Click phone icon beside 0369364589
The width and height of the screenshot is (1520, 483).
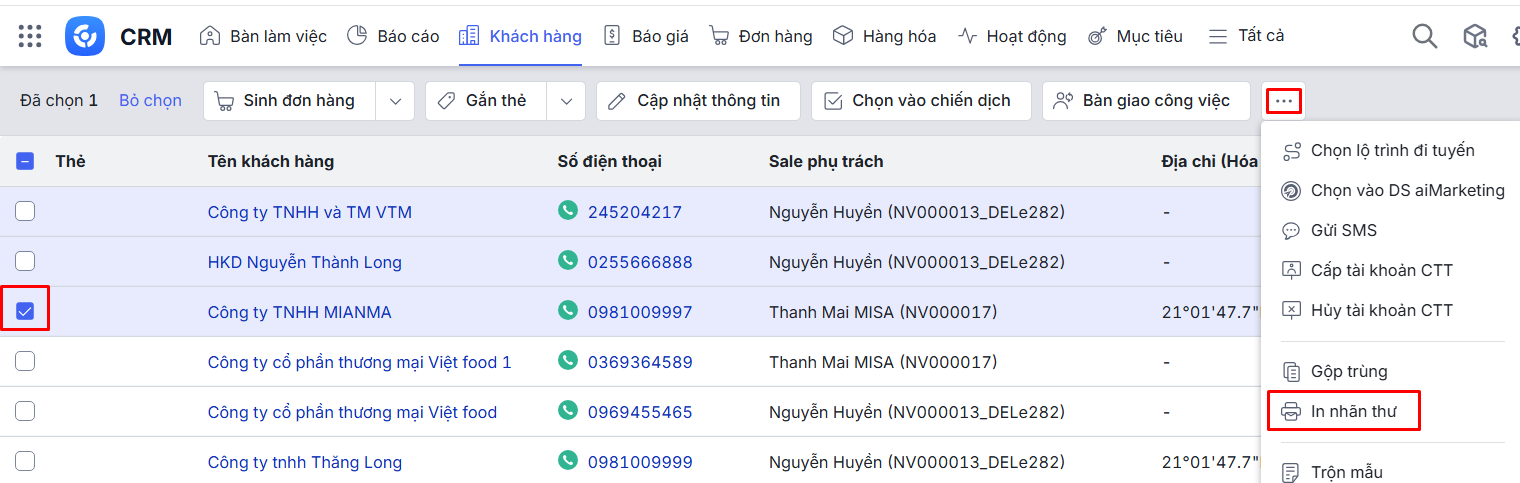[x=568, y=361]
